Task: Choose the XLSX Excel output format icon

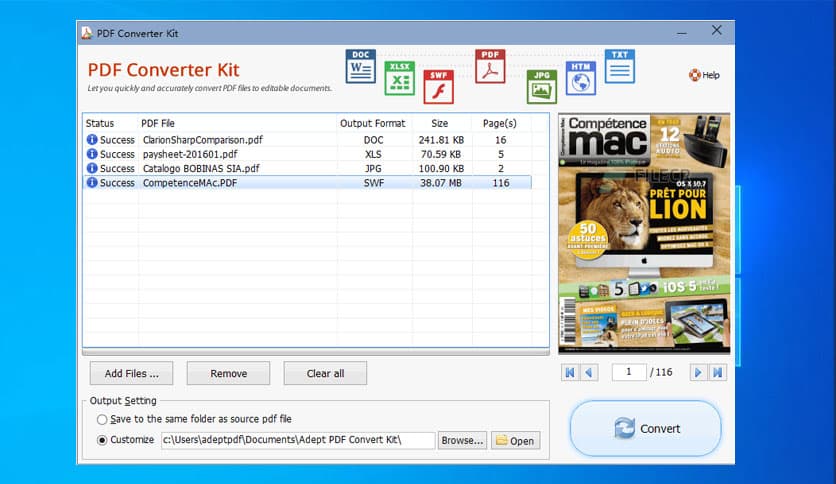Action: 399,78
